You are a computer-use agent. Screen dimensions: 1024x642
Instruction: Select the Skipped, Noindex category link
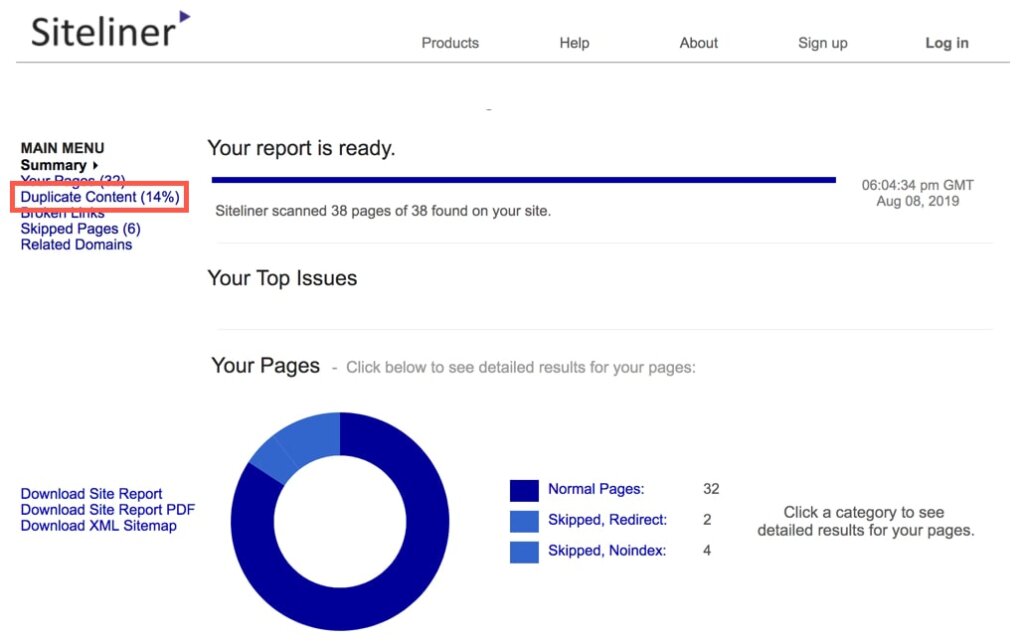(605, 550)
